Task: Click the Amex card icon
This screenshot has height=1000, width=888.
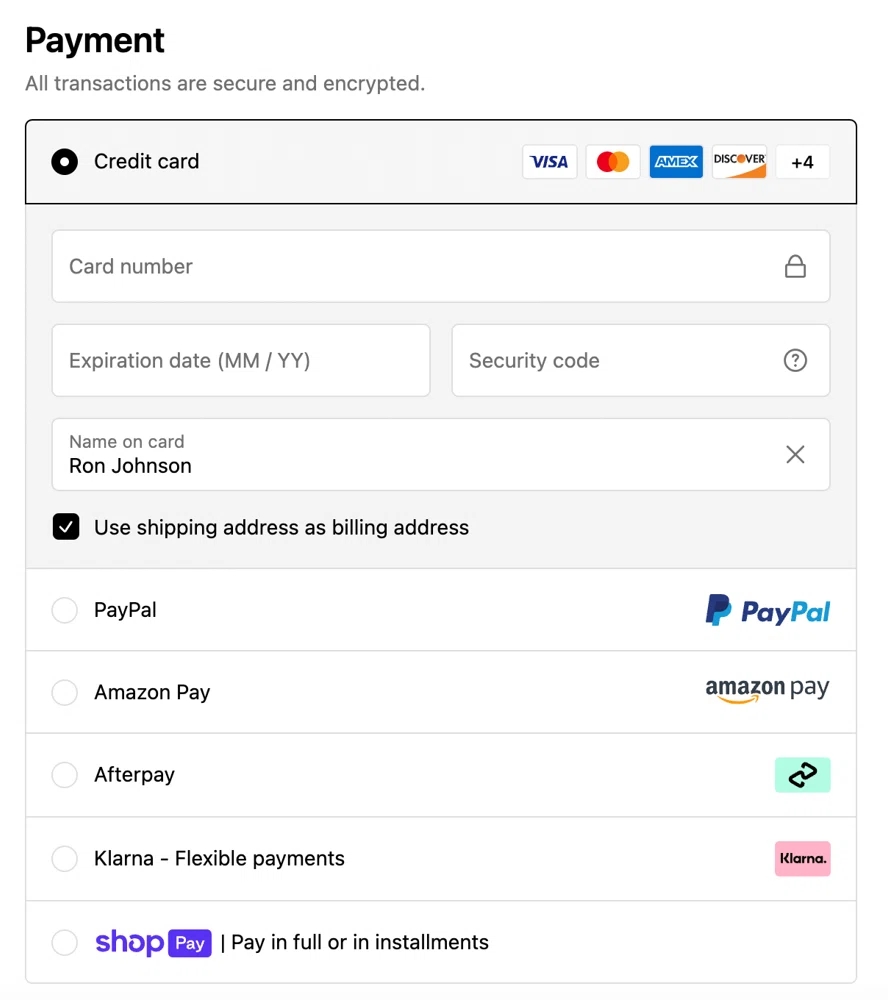Action: (675, 161)
